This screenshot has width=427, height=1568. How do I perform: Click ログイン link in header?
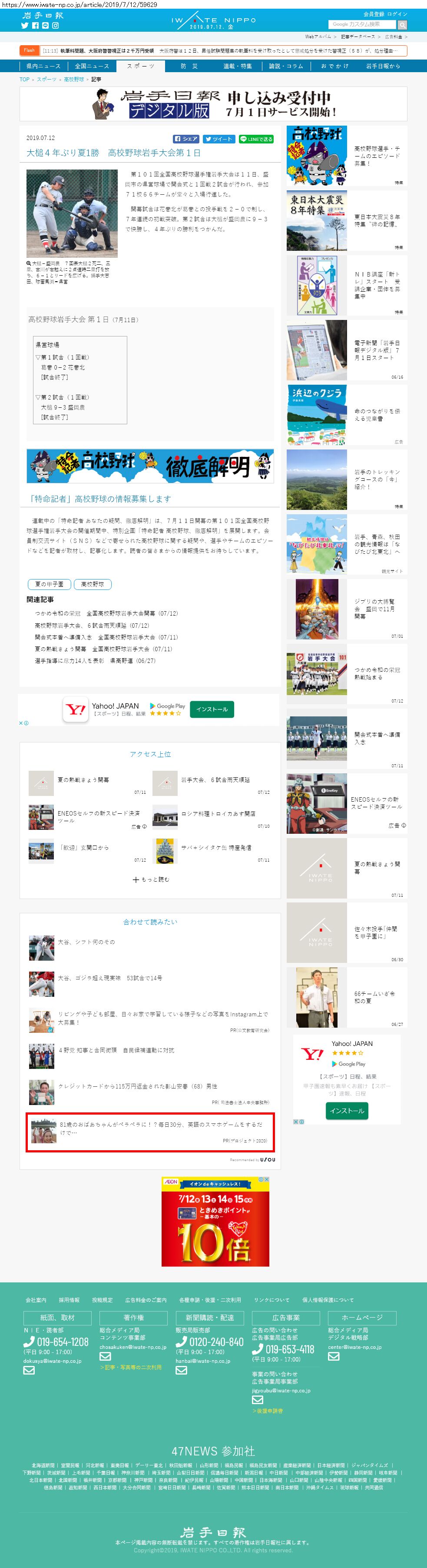(x=397, y=14)
